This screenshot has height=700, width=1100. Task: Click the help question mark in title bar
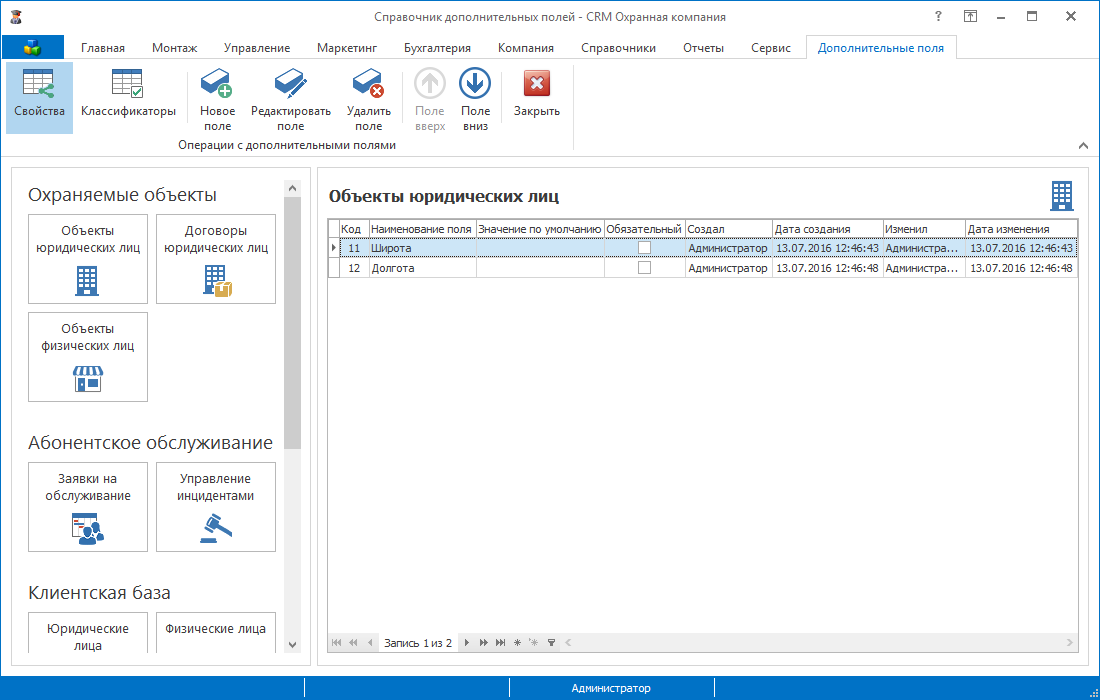point(938,16)
